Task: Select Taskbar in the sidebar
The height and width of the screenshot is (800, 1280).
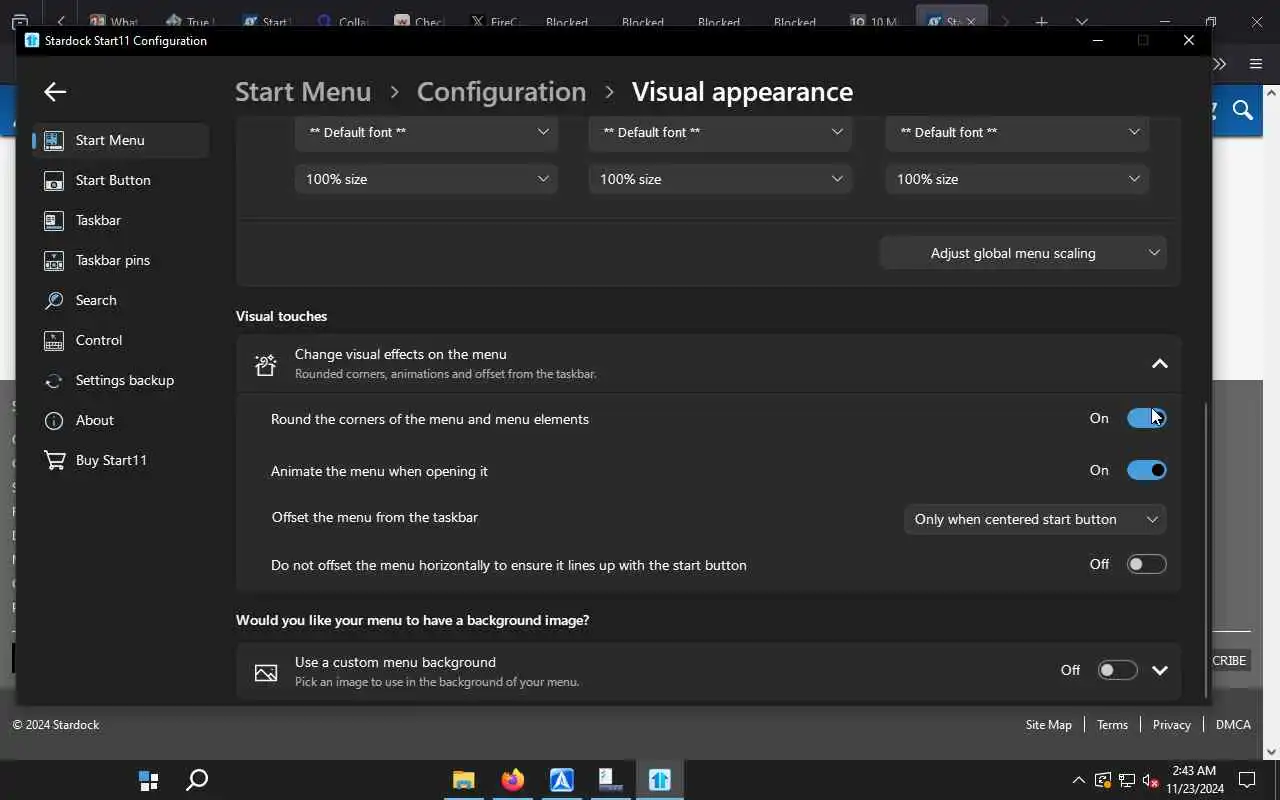Action: coord(121,220)
